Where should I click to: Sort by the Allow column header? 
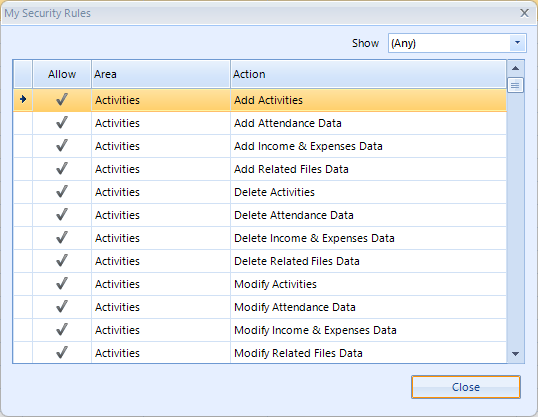[62, 74]
